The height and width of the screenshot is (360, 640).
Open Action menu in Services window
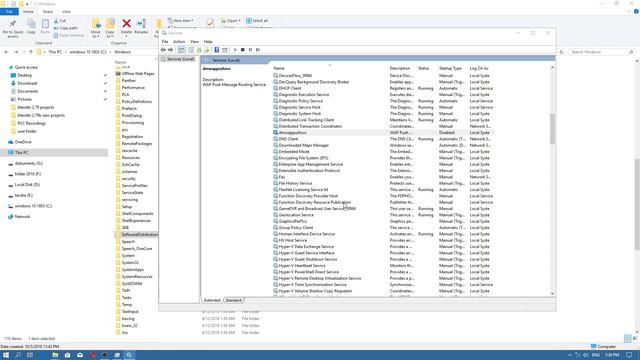pos(179,42)
